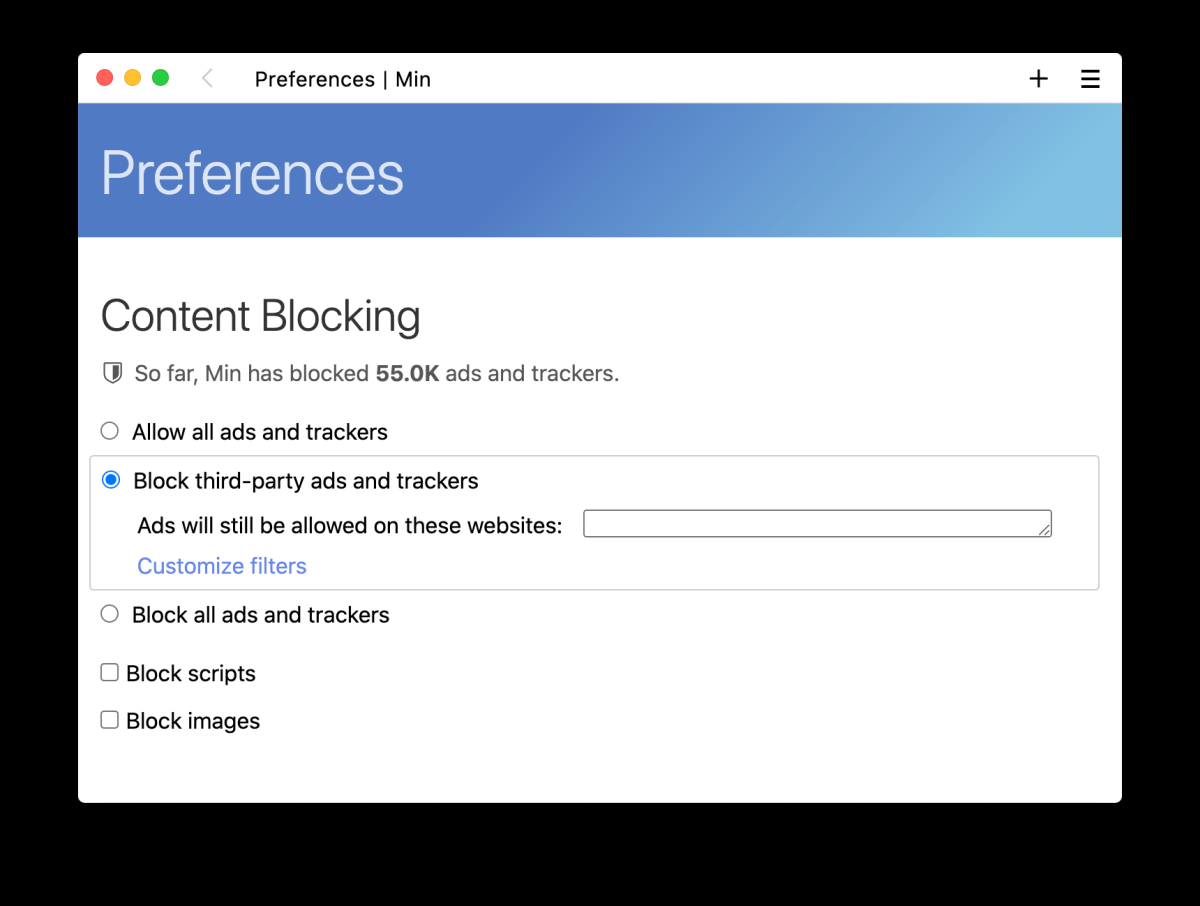
Task: Click the 55.0K blocked count text
Action: [407, 374]
